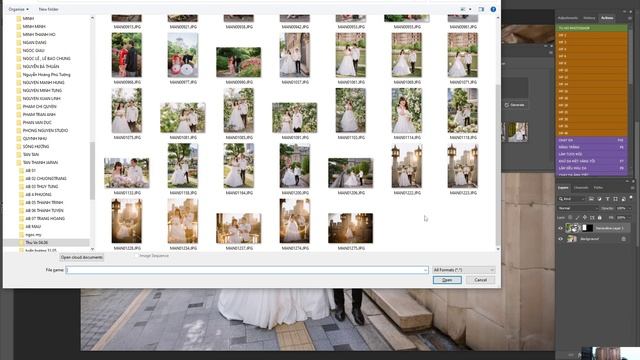Viewport: 640px width, 360px height.
Task: Open the File name history dropdown arrow
Action: point(426,270)
